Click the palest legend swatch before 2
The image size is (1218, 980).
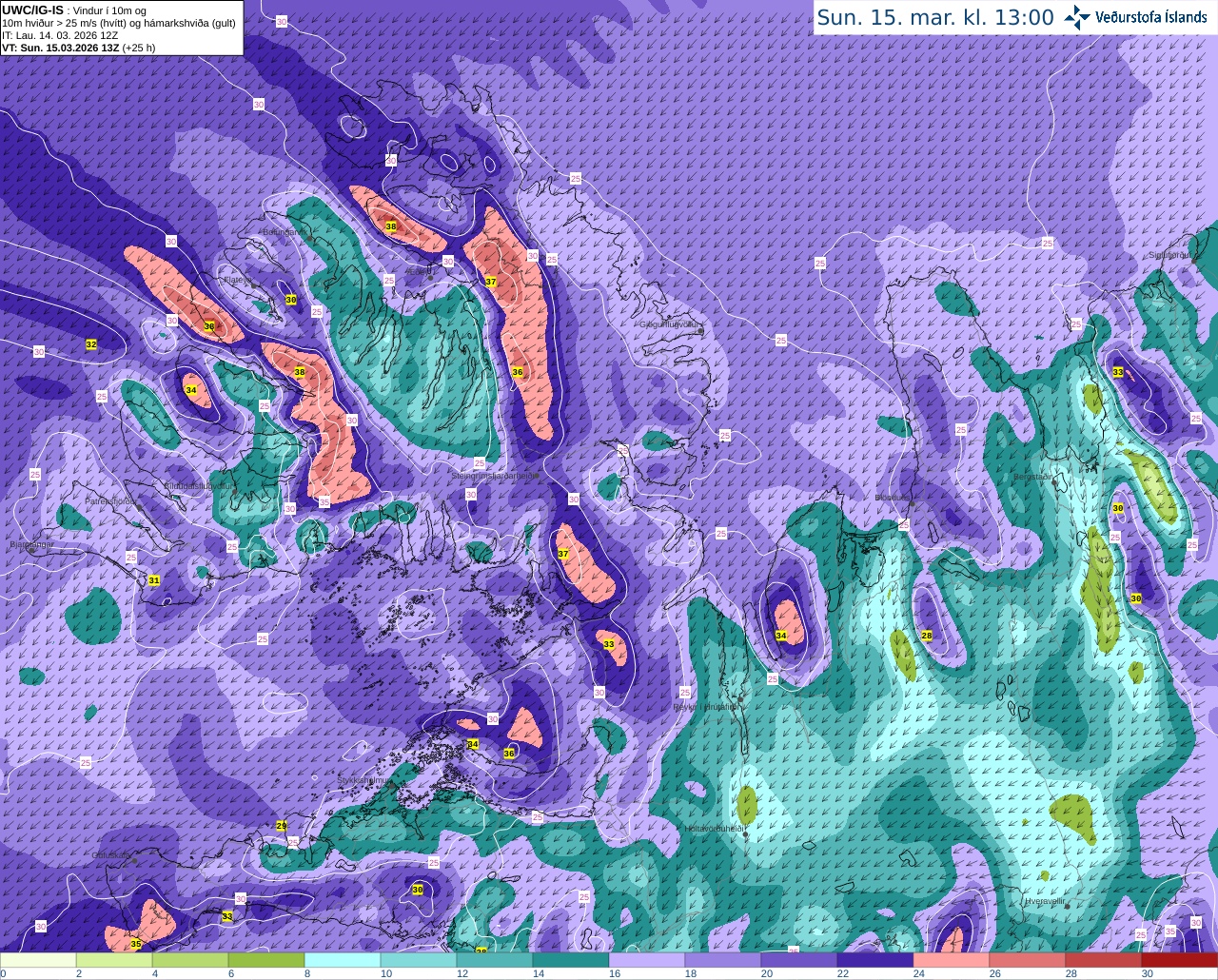coord(38,960)
